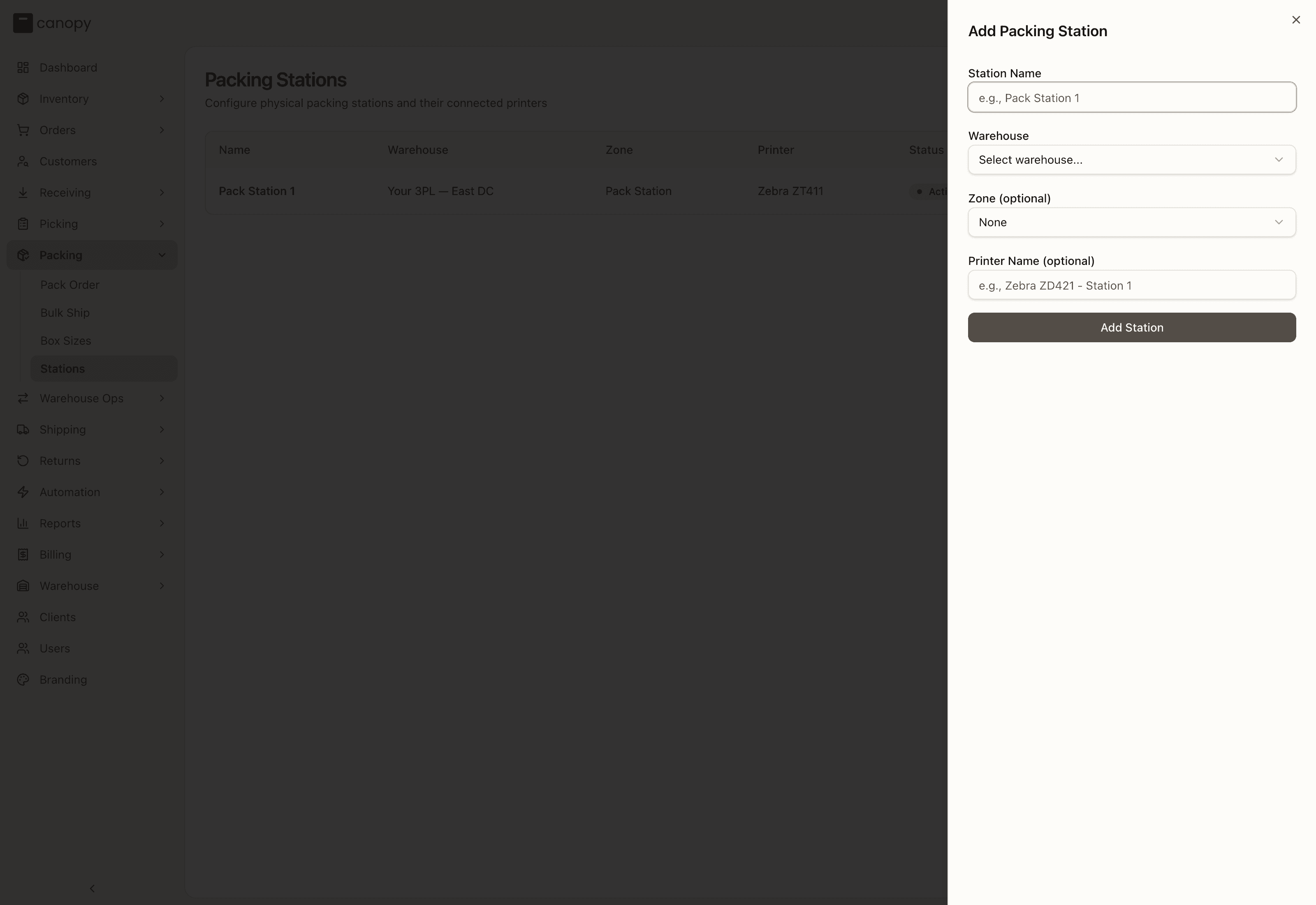Click the Zone column header
The height and width of the screenshot is (905, 1316).
619,150
